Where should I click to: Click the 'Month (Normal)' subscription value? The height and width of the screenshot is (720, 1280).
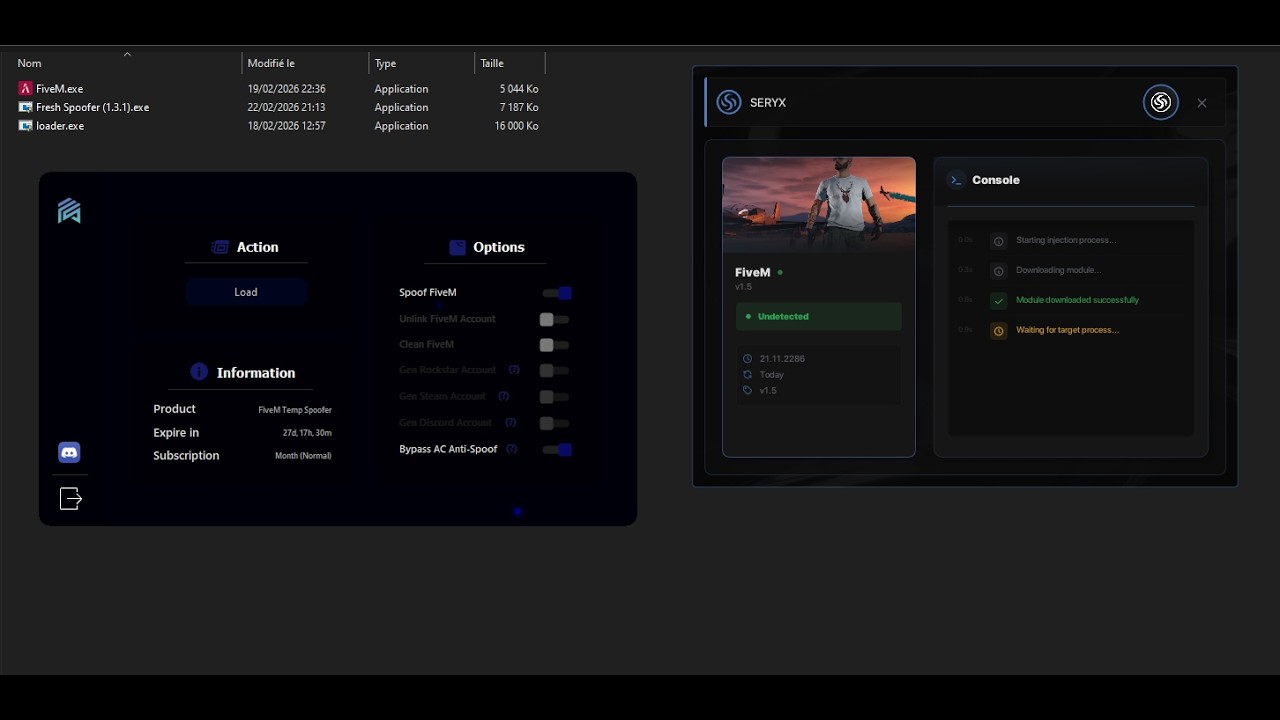pos(303,456)
